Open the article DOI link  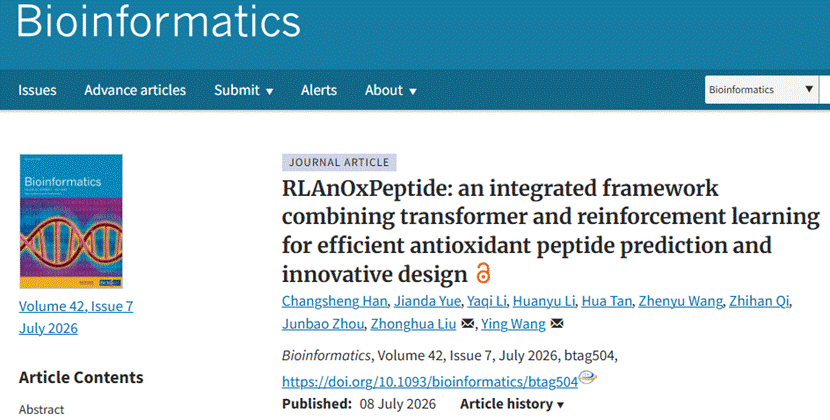click(429, 382)
